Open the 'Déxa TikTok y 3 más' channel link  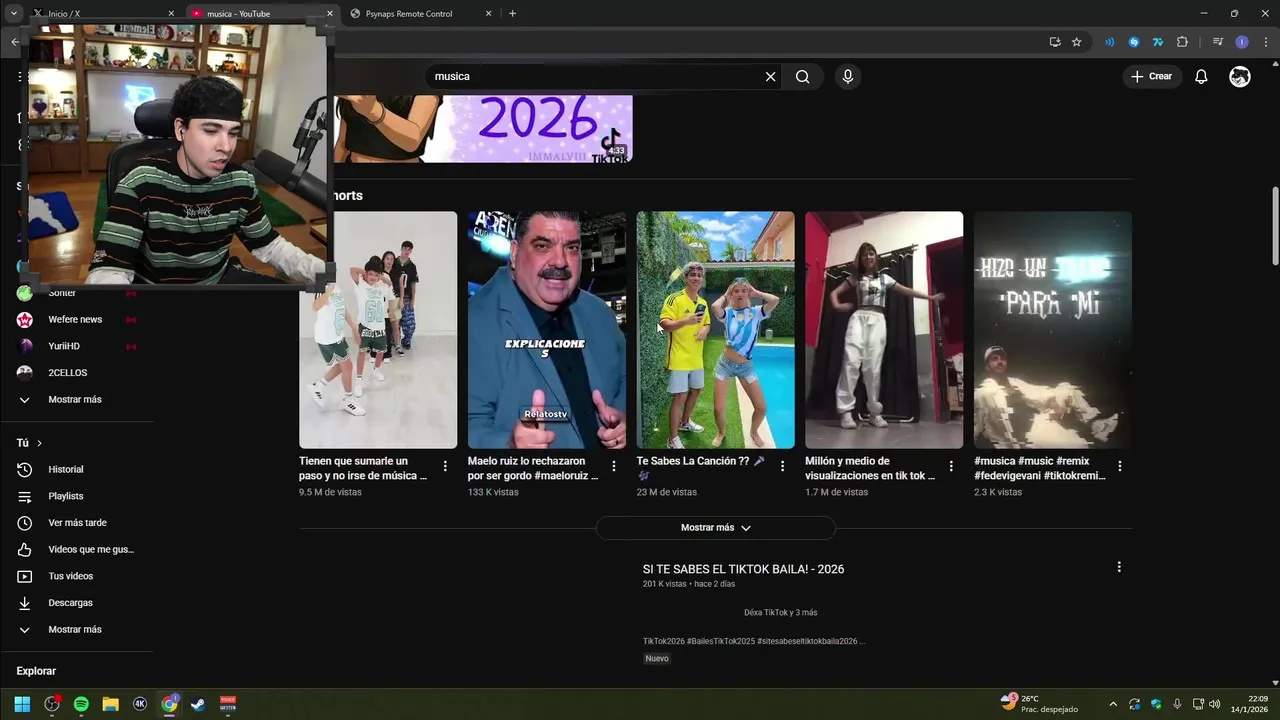click(x=780, y=612)
